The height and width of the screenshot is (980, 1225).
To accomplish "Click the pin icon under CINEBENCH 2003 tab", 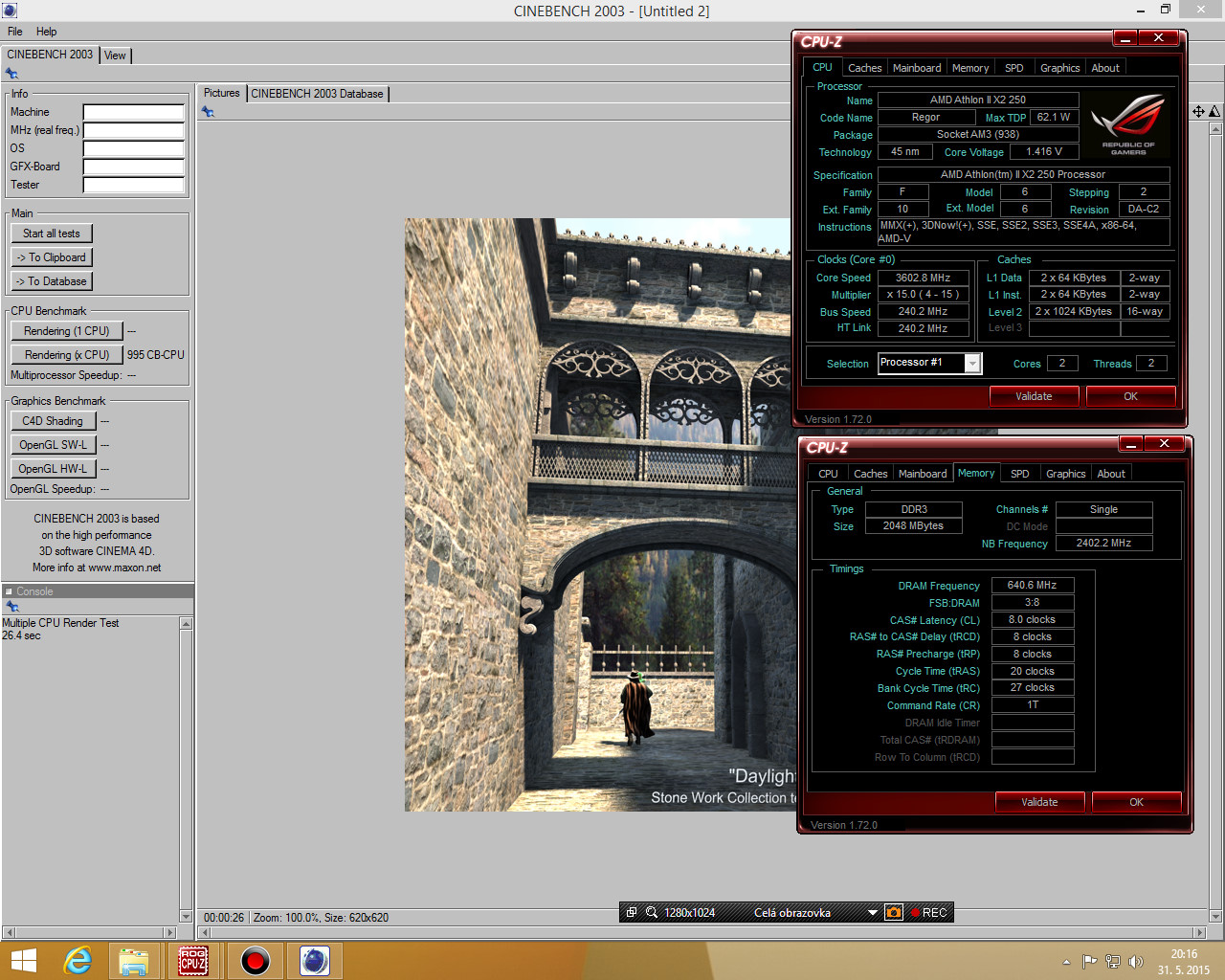I will tap(11, 74).
